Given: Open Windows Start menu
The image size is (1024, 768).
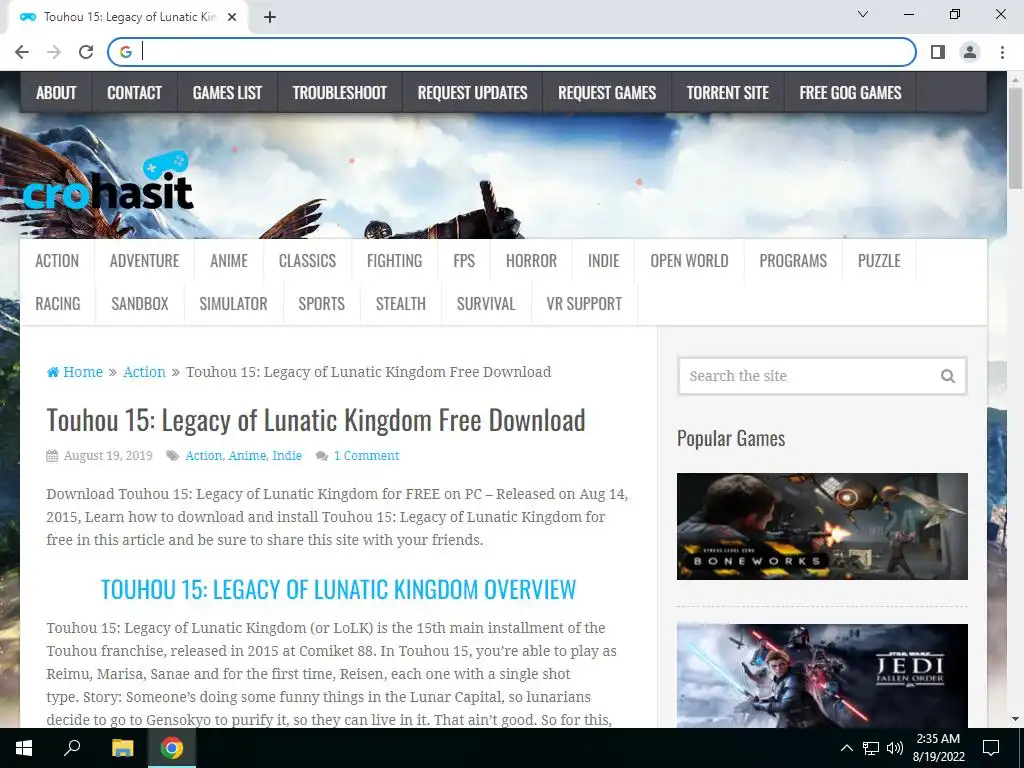Looking at the screenshot, I should [x=24, y=748].
